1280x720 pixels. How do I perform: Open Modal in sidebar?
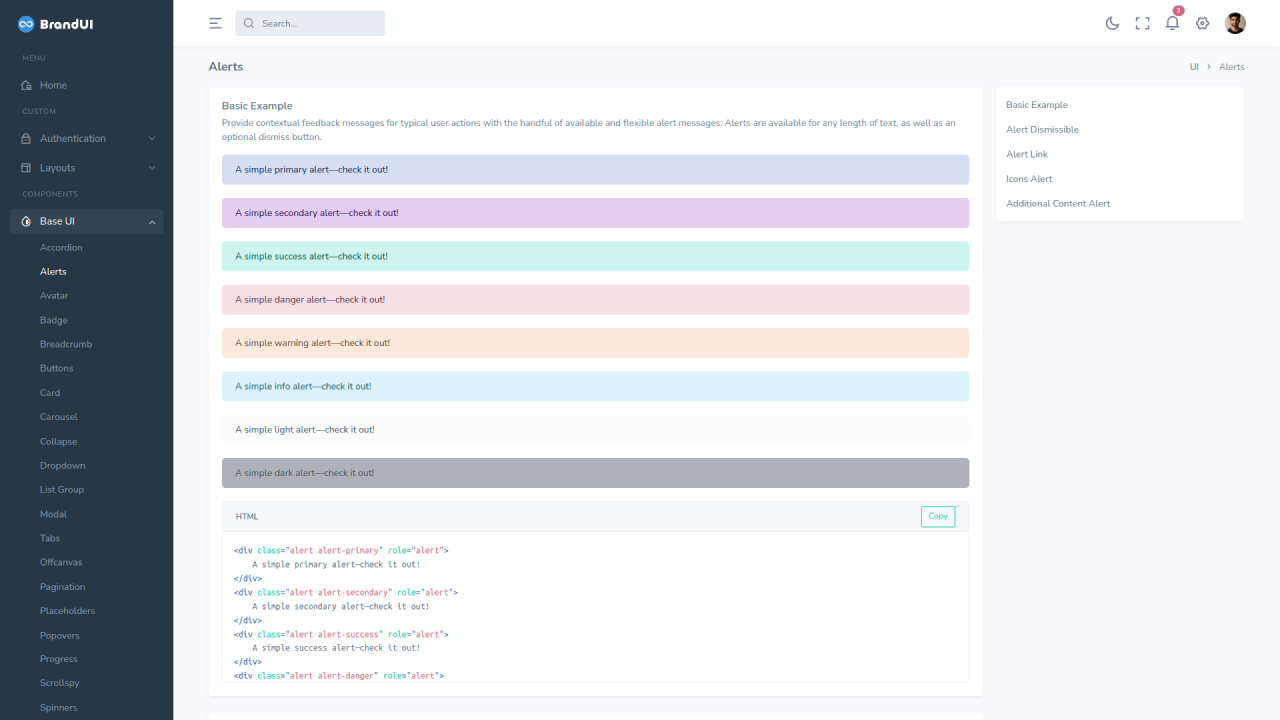(54, 514)
